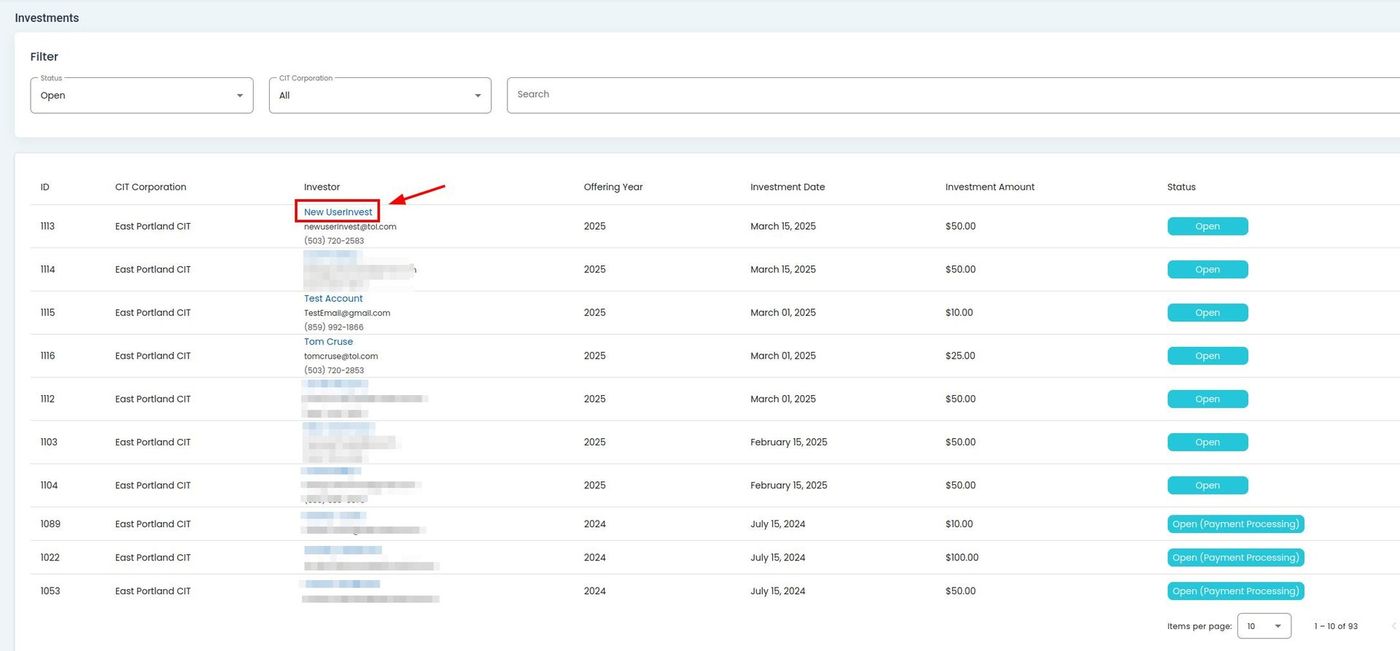Click the Status column header
Viewport: 1400px width, 651px height.
point(1181,187)
